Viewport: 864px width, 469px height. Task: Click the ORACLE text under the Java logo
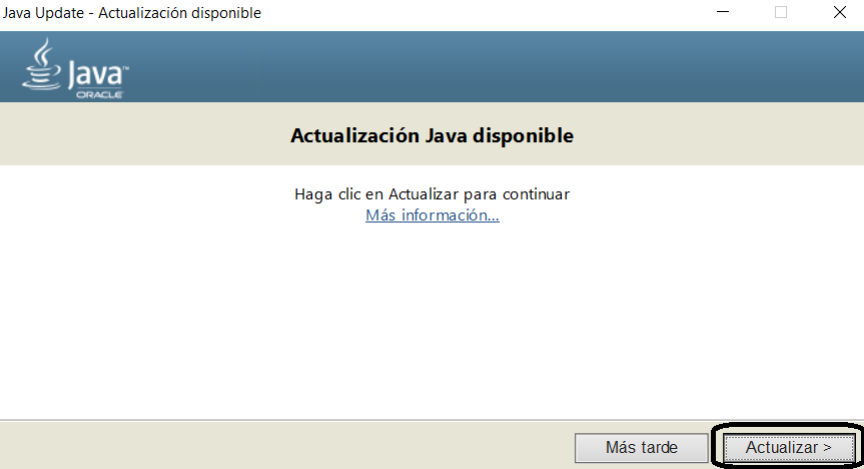pos(98,94)
